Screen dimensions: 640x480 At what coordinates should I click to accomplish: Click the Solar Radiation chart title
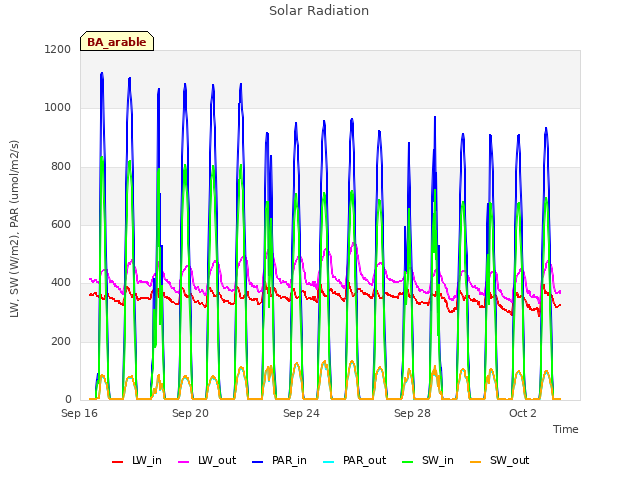(319, 11)
